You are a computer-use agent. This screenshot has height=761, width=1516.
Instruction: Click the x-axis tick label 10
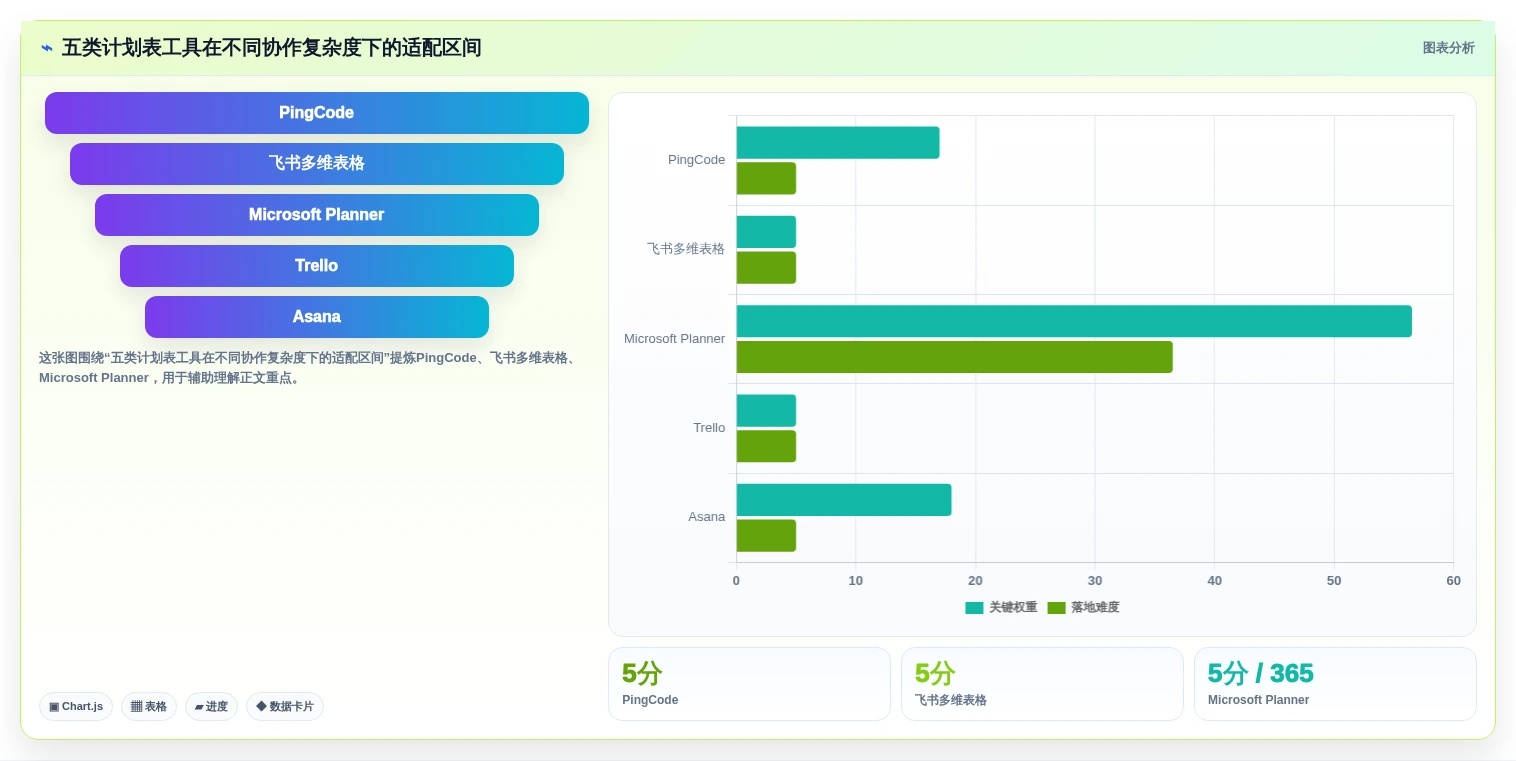(856, 581)
